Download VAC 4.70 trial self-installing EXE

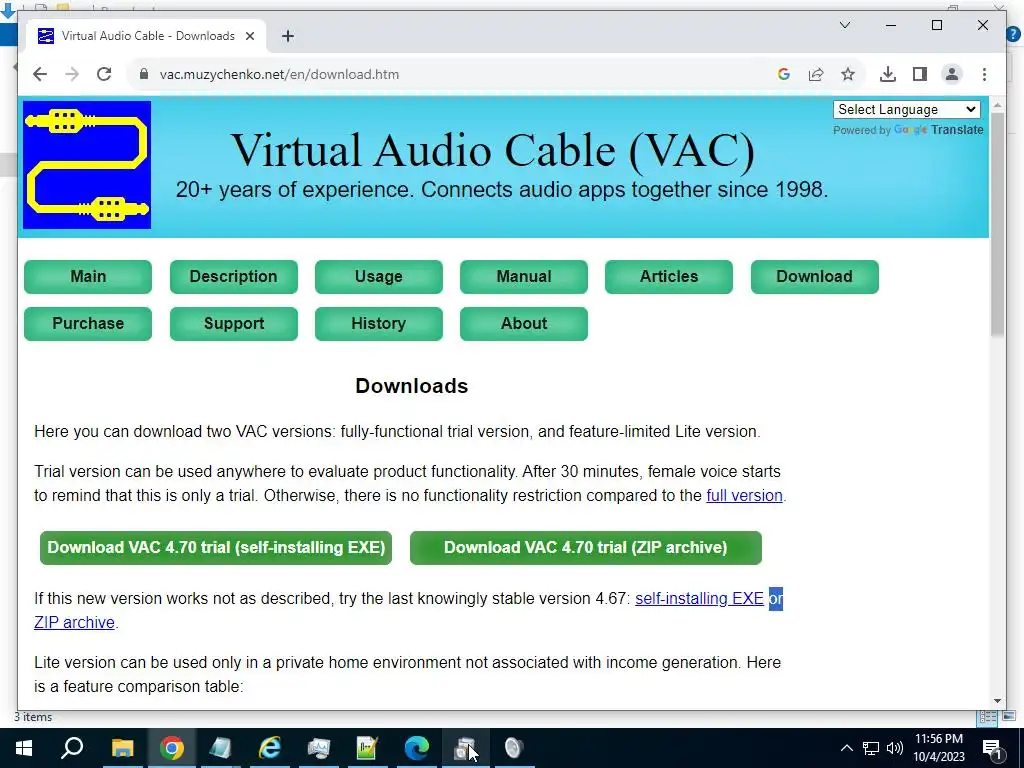pos(216,548)
